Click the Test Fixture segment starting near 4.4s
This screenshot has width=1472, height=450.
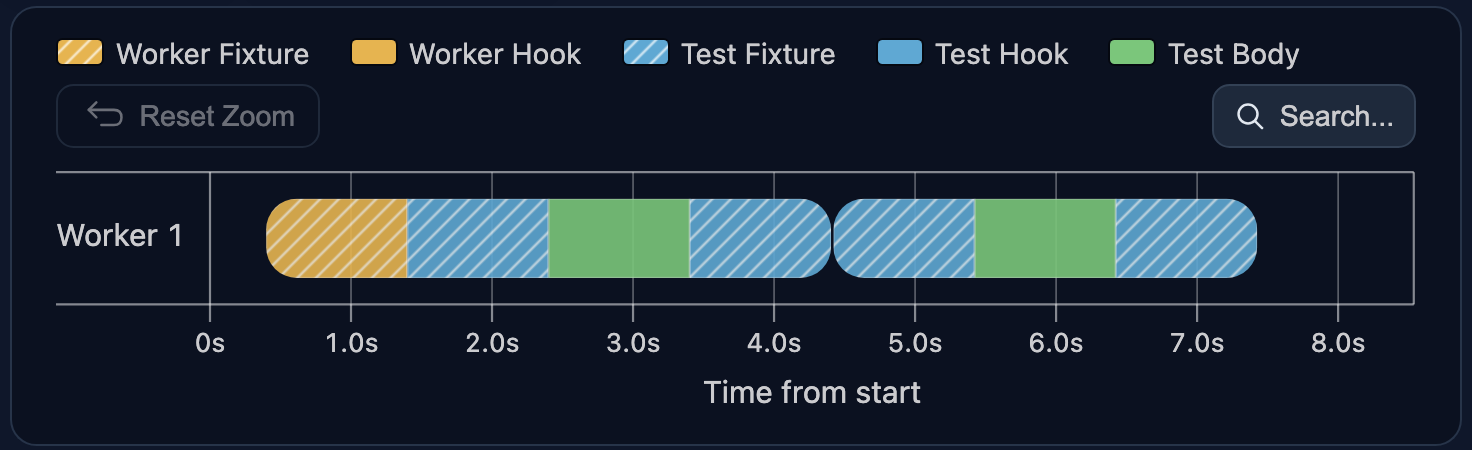(904, 238)
